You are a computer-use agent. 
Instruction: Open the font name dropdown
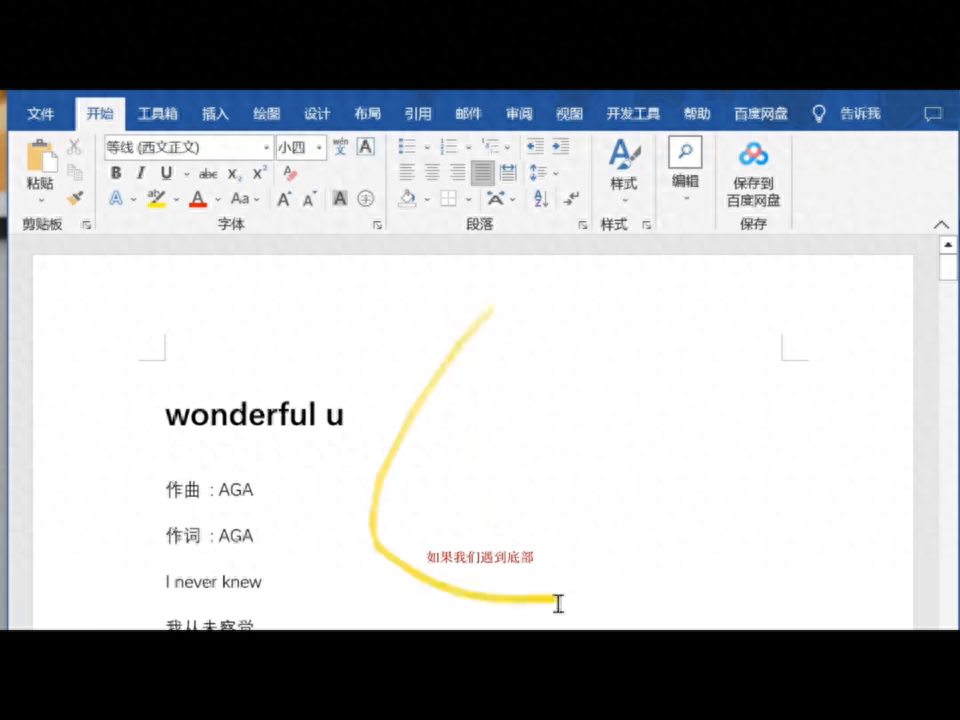[266, 148]
